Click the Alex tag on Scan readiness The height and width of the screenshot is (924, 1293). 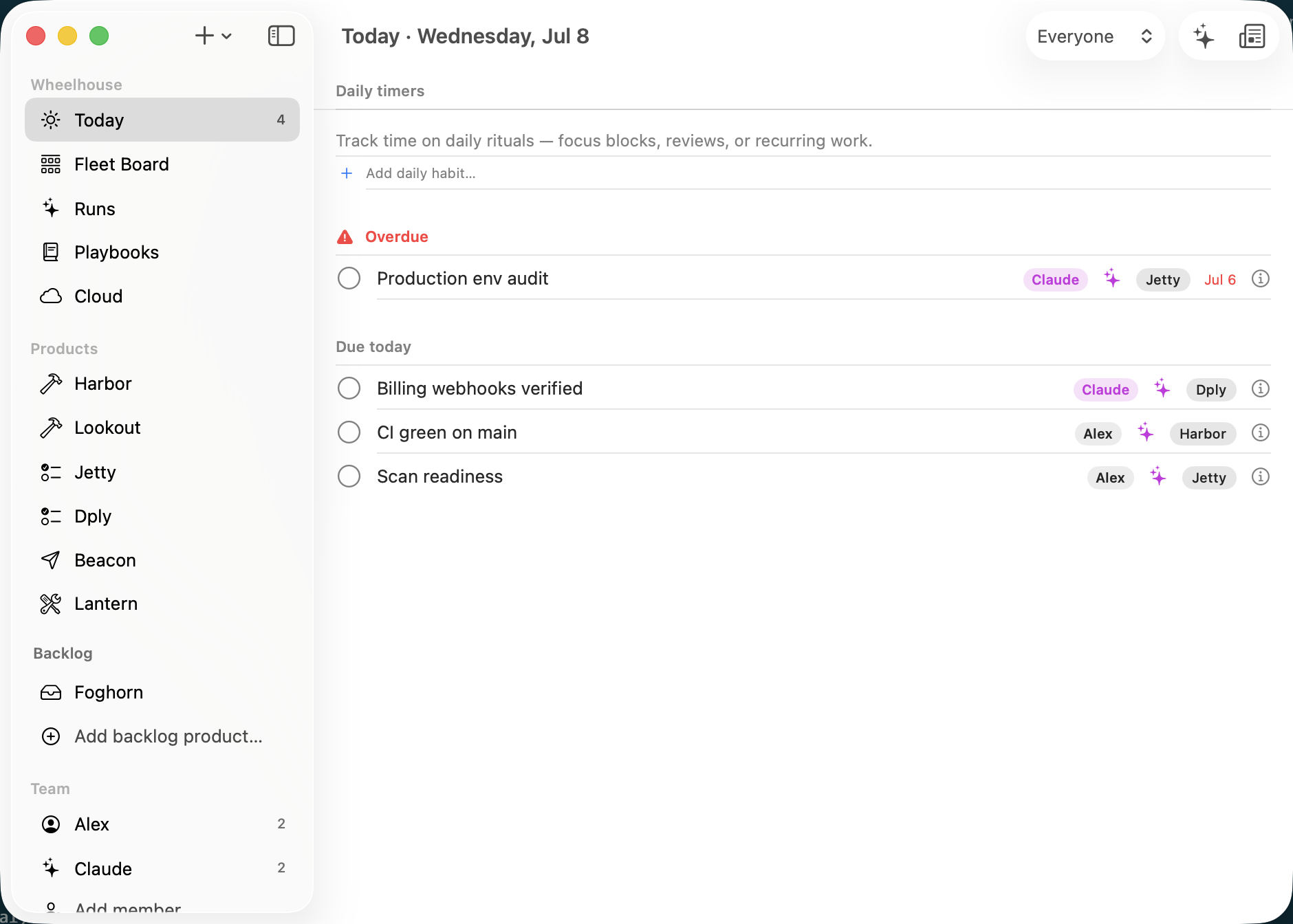(1110, 478)
